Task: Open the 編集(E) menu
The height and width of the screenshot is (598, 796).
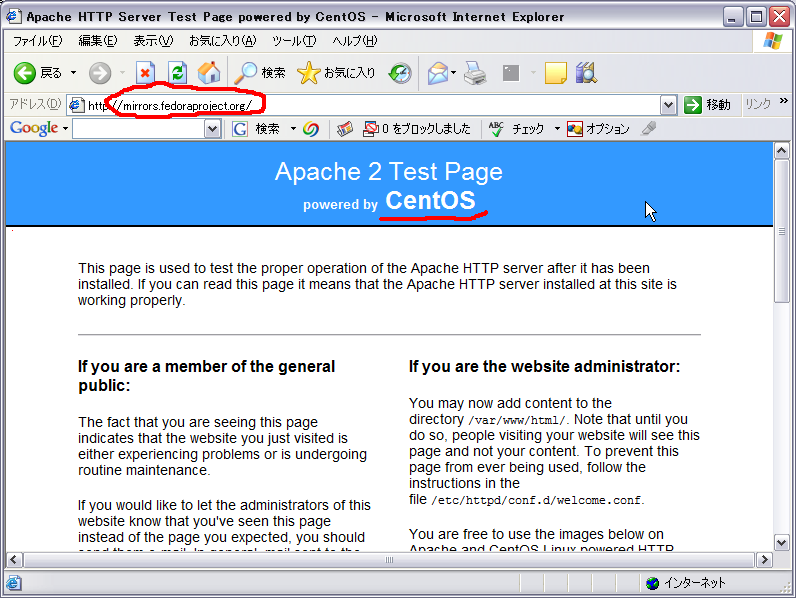Action: pos(97,41)
